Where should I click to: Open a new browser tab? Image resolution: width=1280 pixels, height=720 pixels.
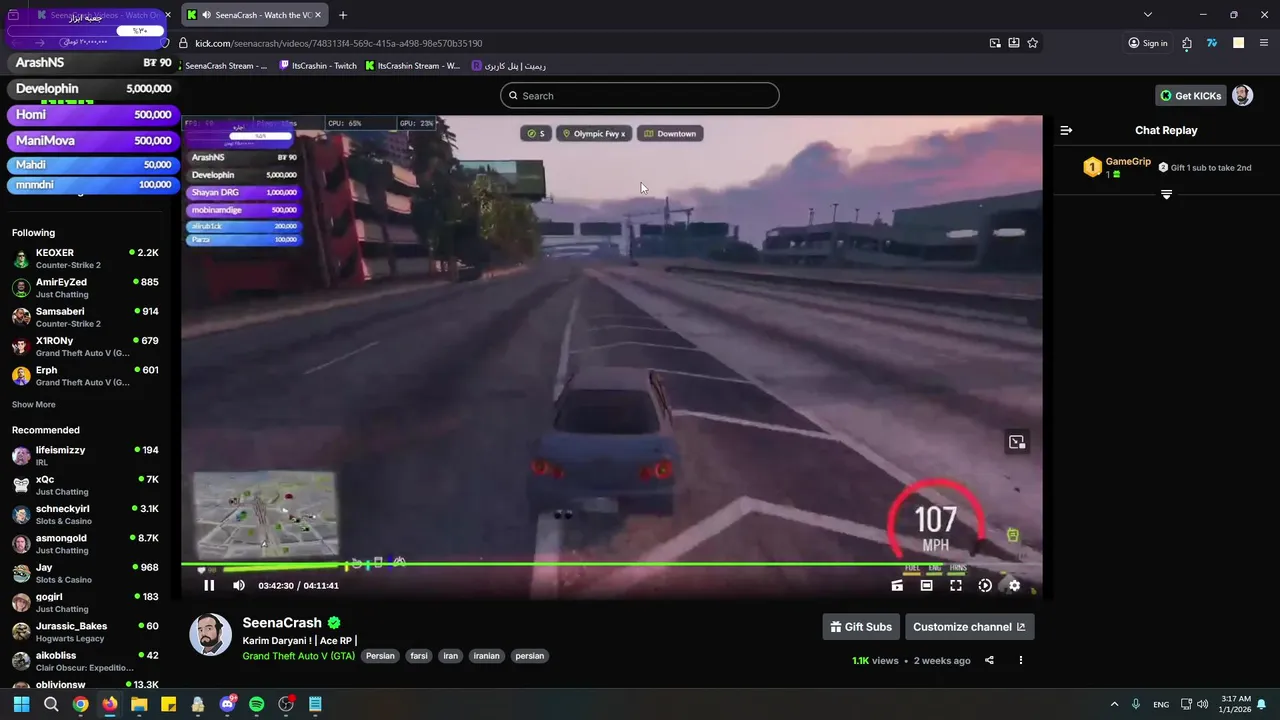coord(343,15)
